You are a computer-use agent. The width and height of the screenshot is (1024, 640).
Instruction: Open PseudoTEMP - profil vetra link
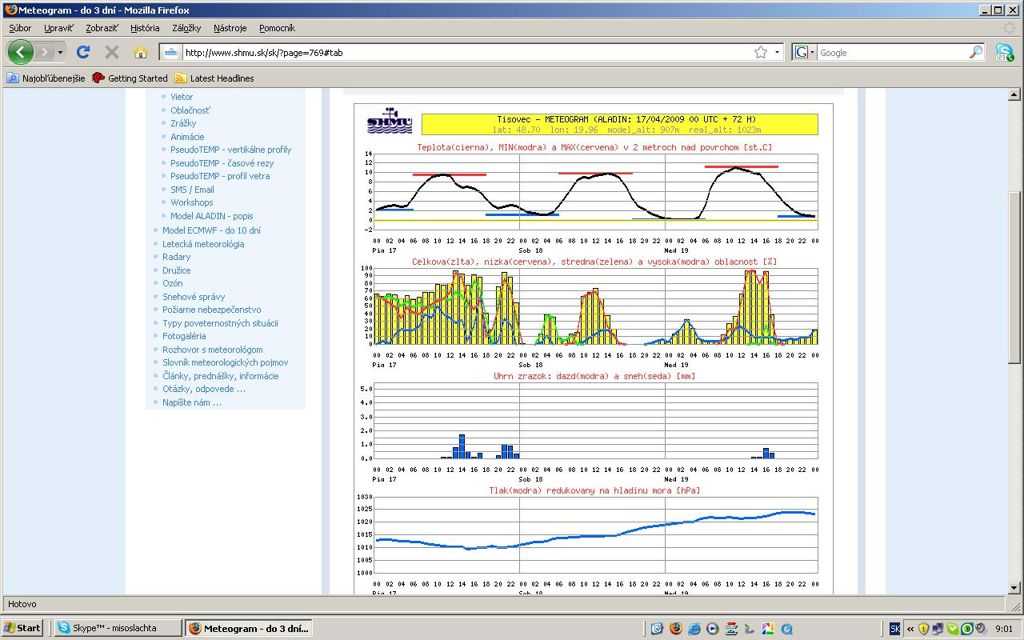(220, 176)
